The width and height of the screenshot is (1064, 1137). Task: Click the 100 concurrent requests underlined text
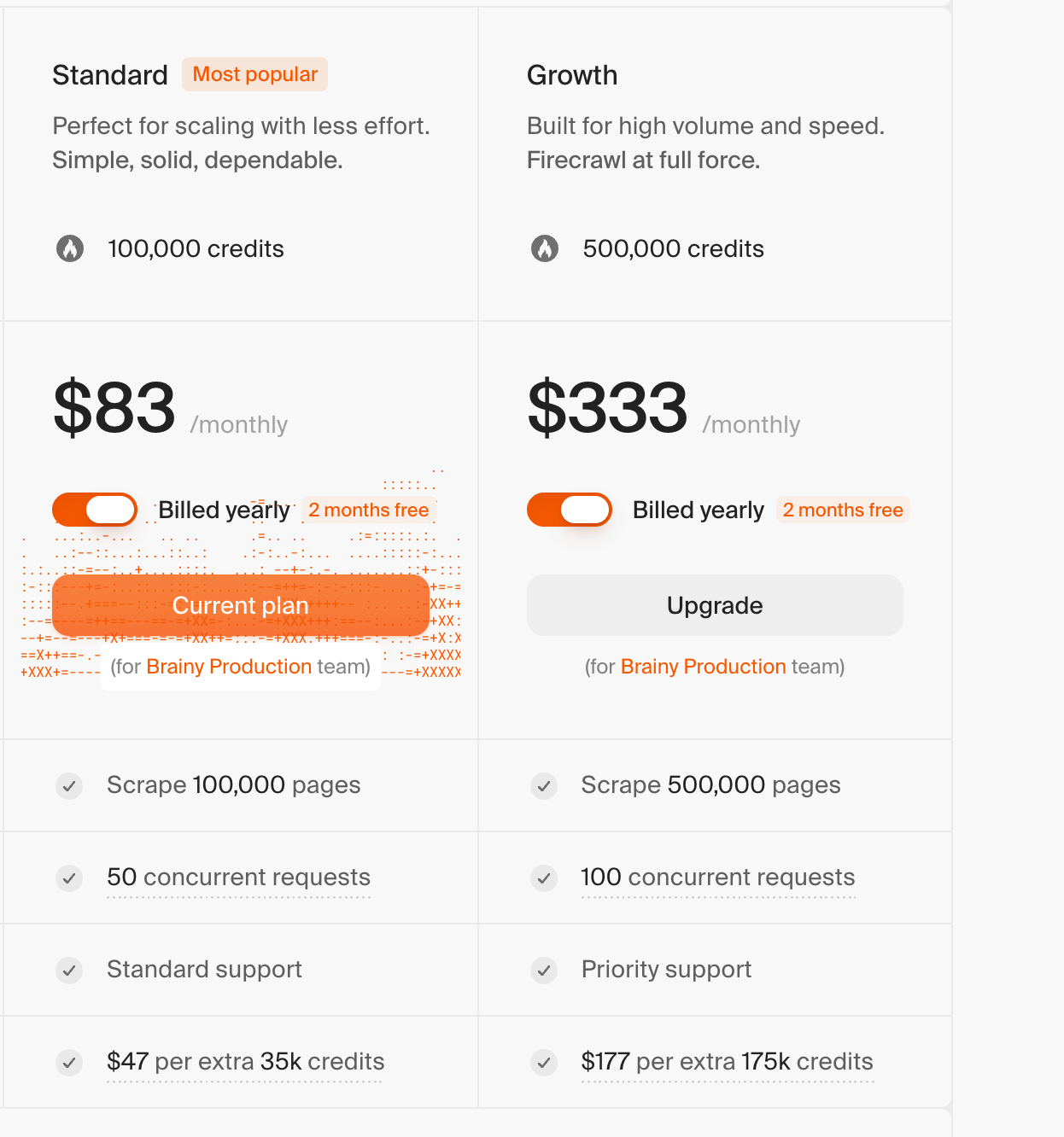717,878
